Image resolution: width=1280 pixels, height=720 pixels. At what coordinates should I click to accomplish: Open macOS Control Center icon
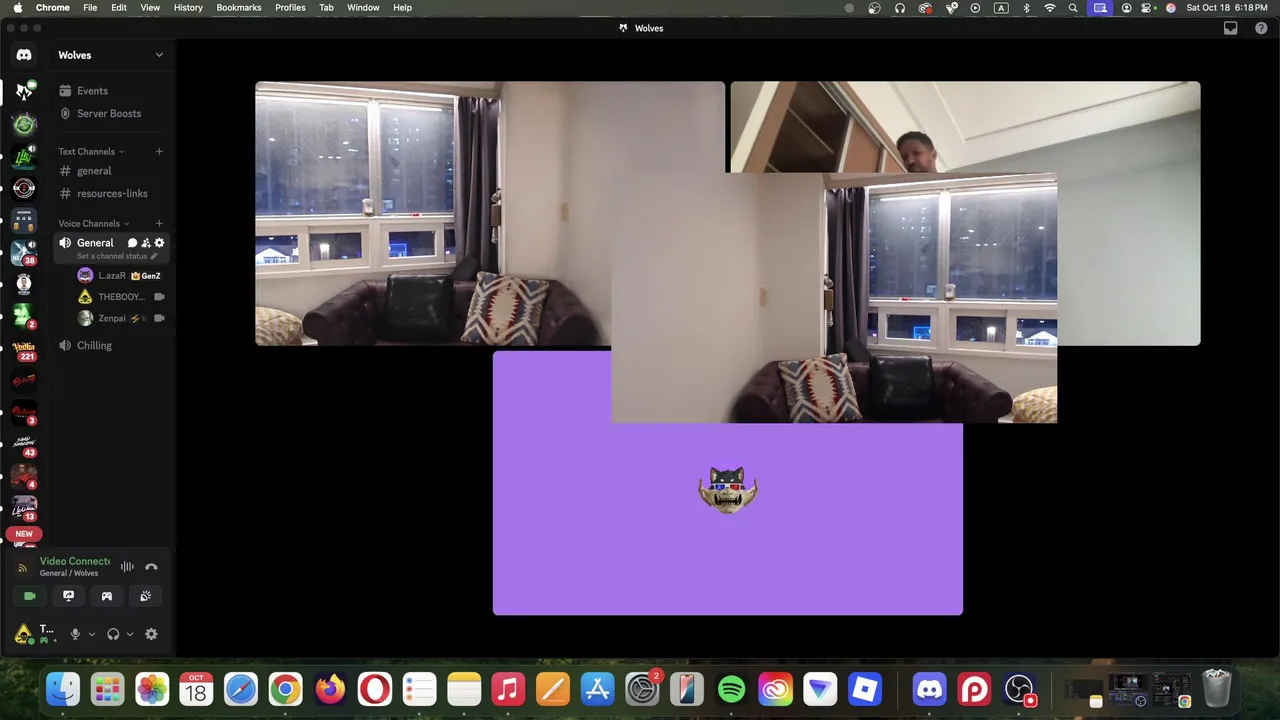point(1147,7)
